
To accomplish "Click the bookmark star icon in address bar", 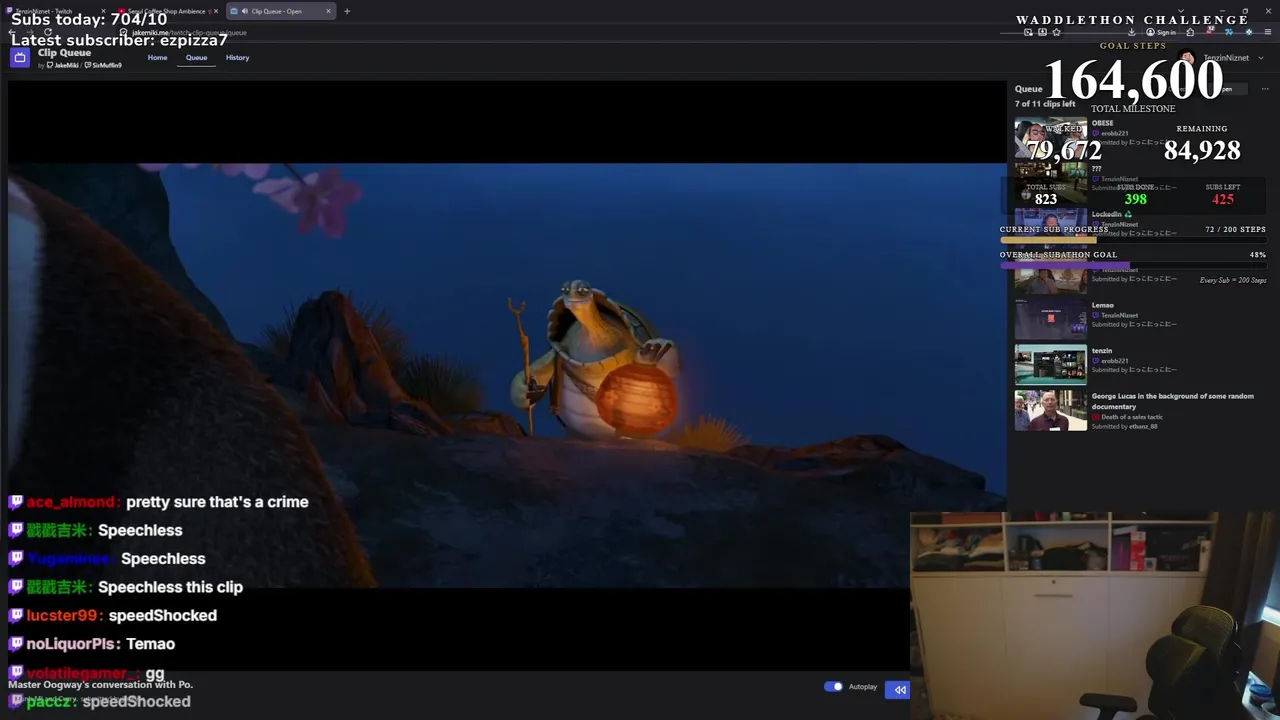I will pos(1056,32).
